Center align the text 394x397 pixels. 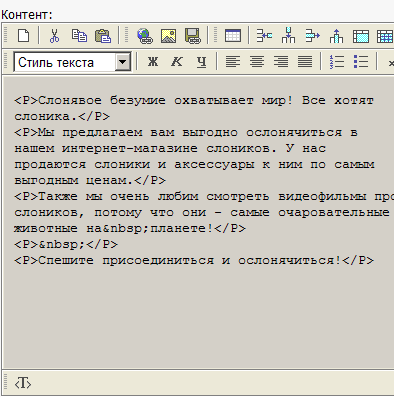coord(257,62)
